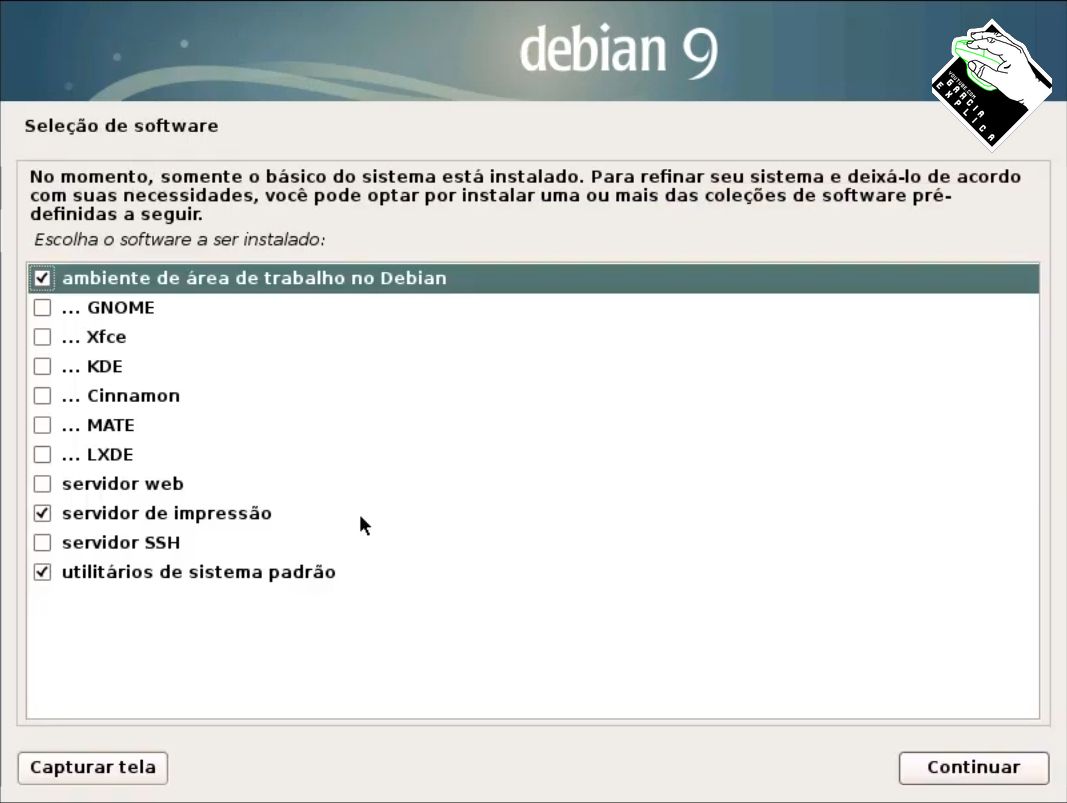
Task: Click the 'No momento, somente o básico' description paragraph
Action: [x=525, y=195]
